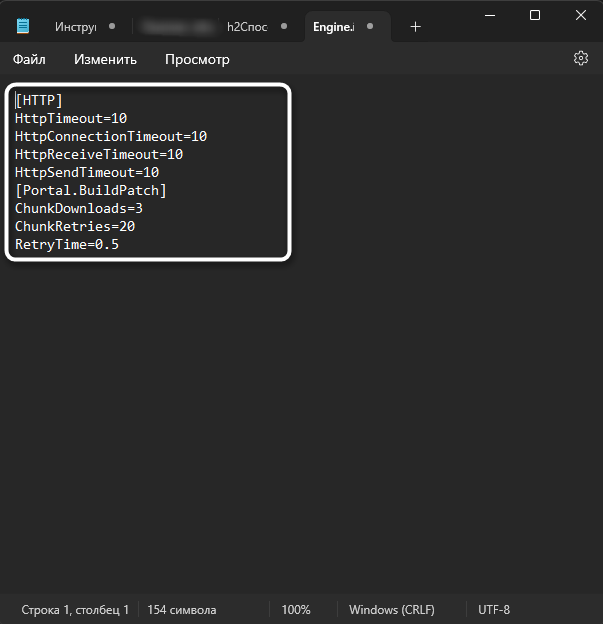Screen dimensions: 603x624
Task: Minimize the Notepad window
Action: (x=490, y=15)
